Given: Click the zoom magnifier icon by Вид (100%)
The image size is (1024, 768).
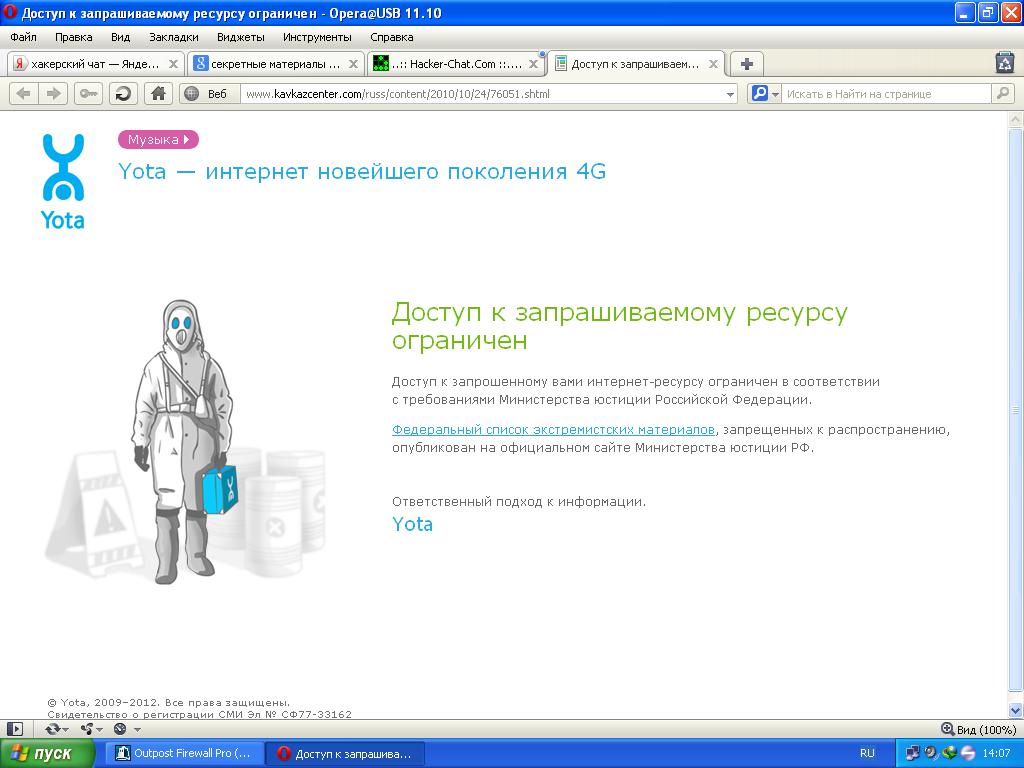Looking at the screenshot, I should click(947, 729).
